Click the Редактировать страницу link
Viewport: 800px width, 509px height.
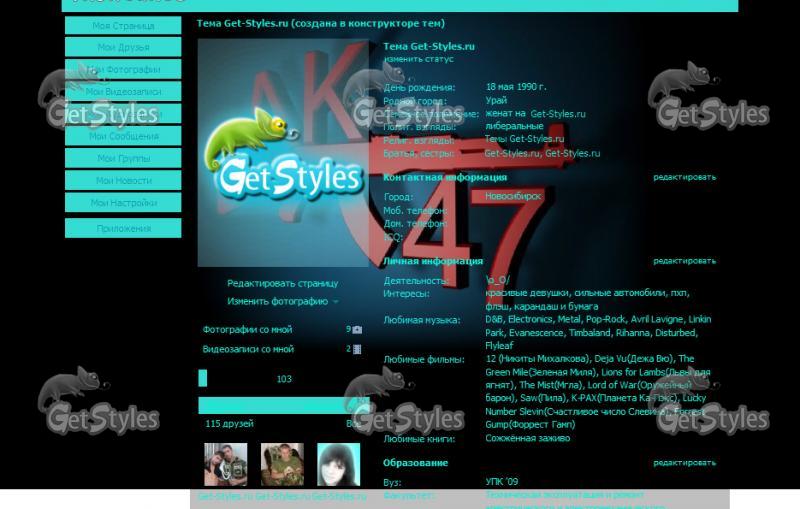pos(282,283)
